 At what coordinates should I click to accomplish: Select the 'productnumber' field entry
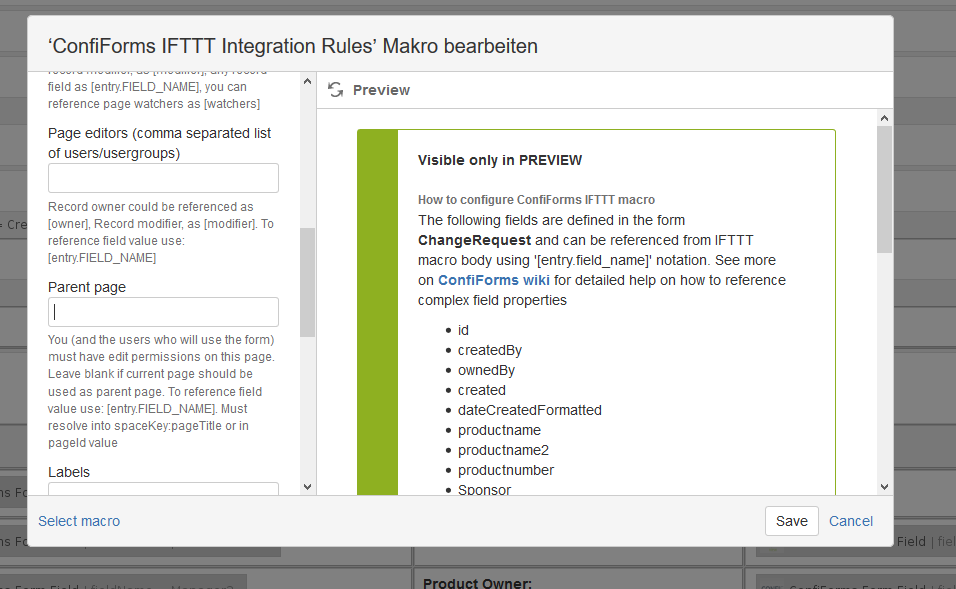point(505,471)
